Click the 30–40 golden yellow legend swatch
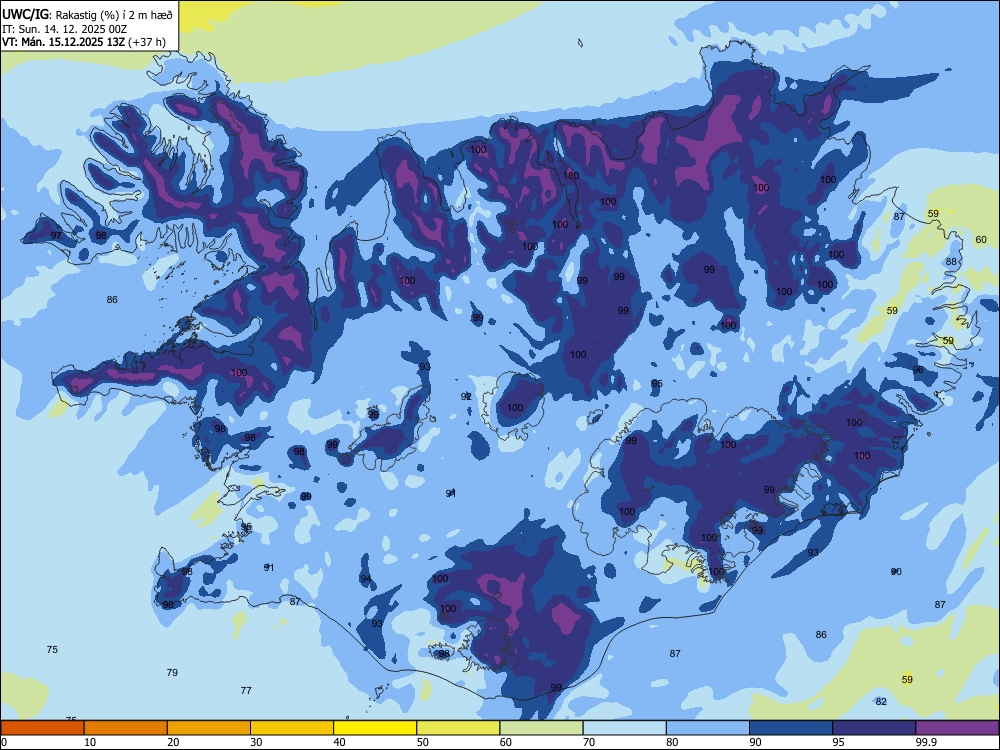1000x750 pixels. (292, 728)
